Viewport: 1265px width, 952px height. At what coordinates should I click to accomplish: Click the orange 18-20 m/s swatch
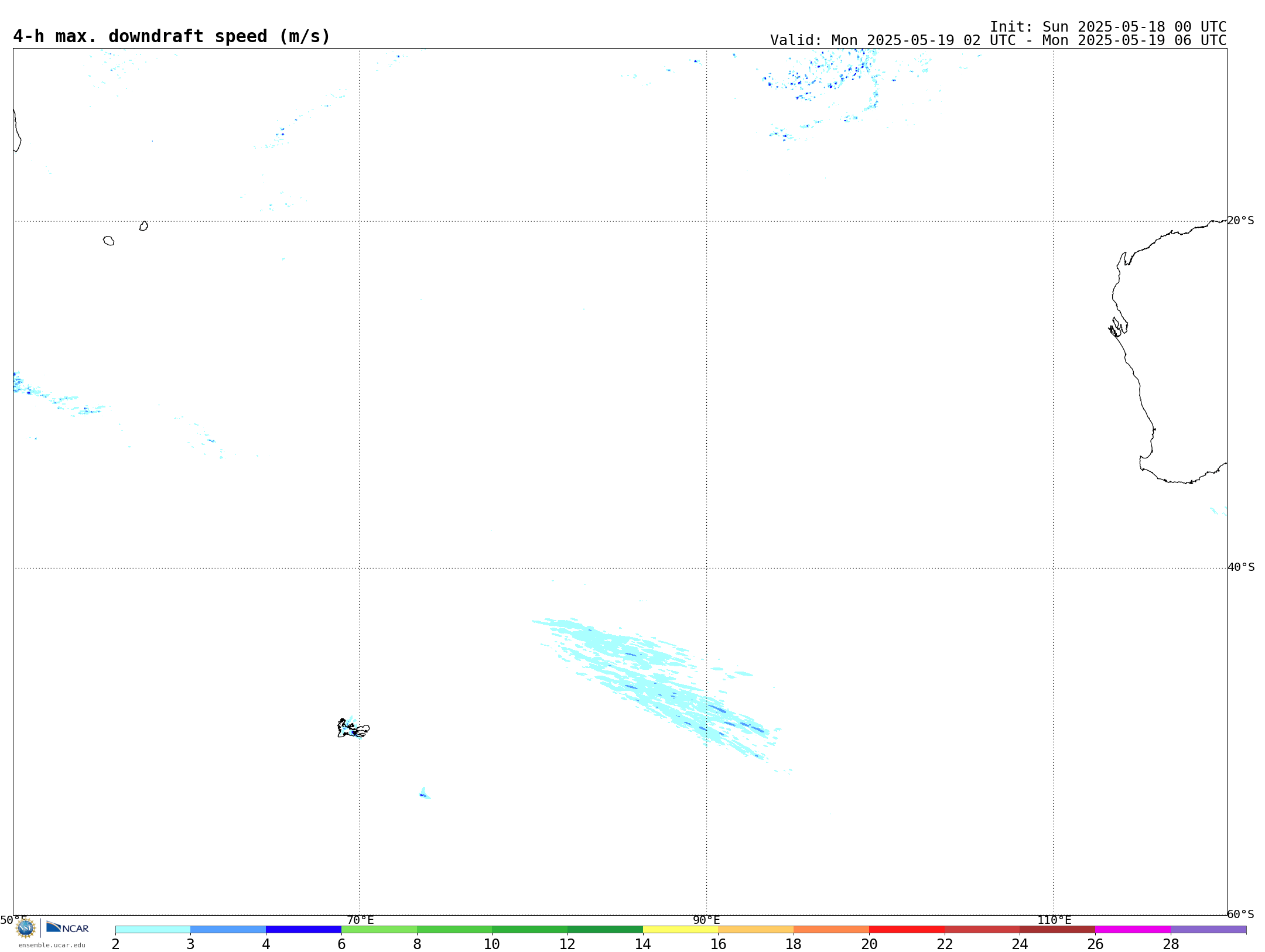point(831,930)
